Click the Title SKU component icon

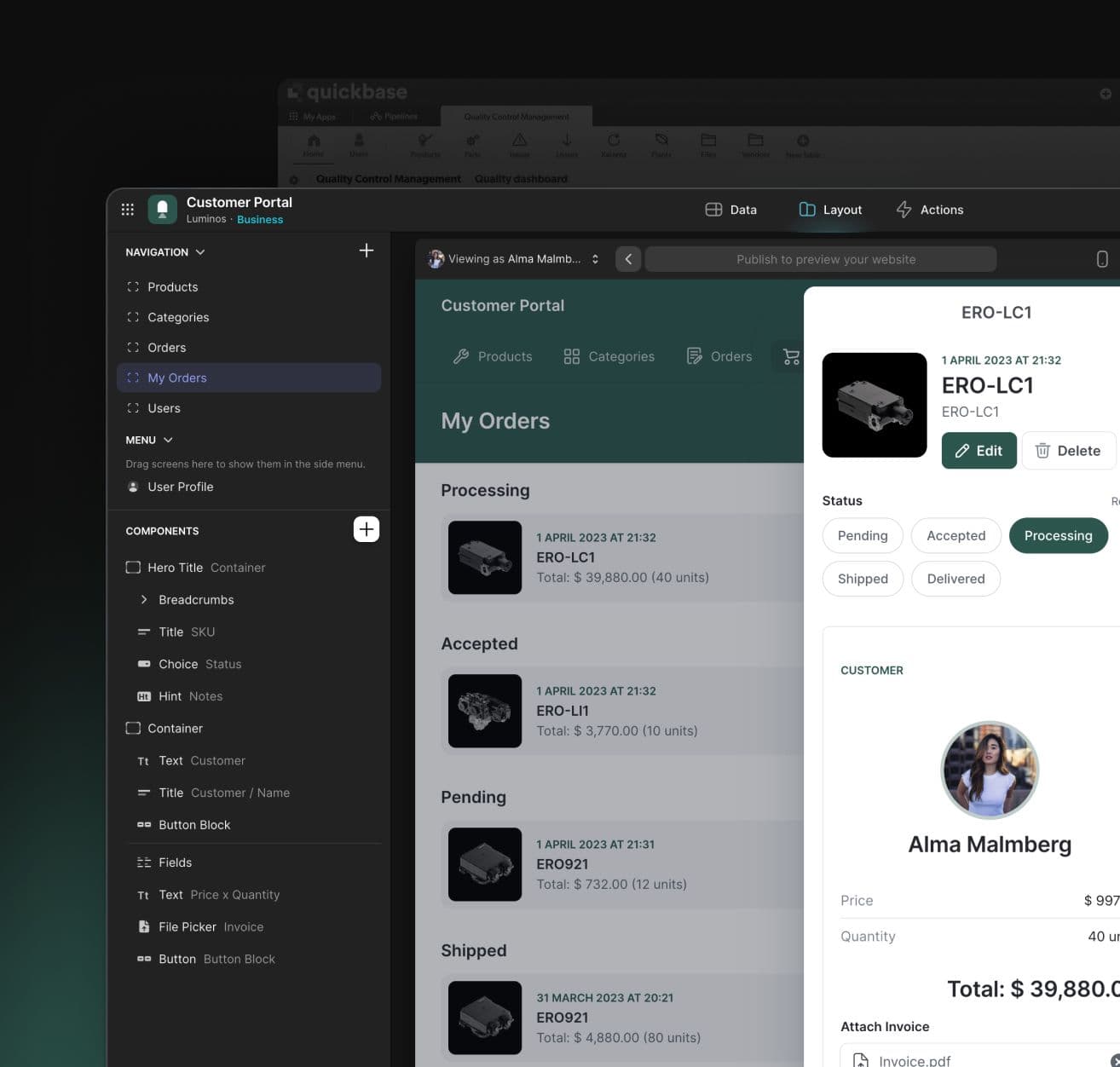(144, 632)
